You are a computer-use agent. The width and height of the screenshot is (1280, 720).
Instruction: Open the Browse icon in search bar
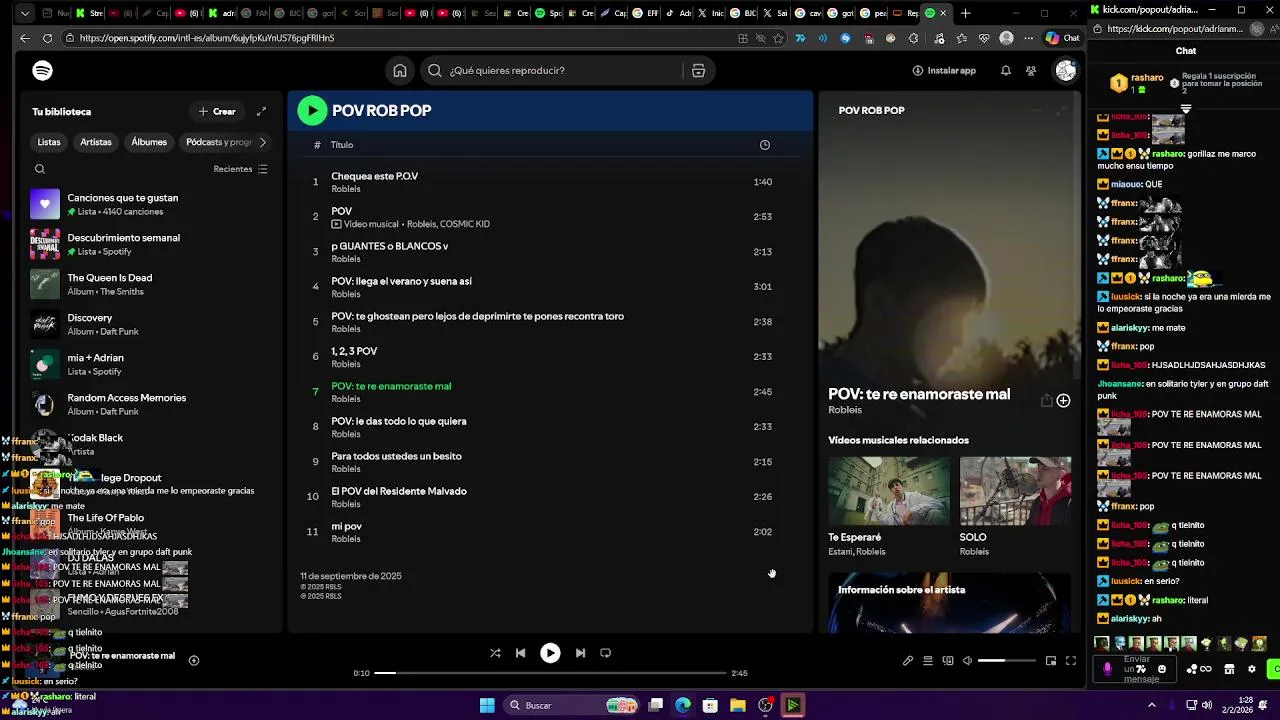[698, 71]
